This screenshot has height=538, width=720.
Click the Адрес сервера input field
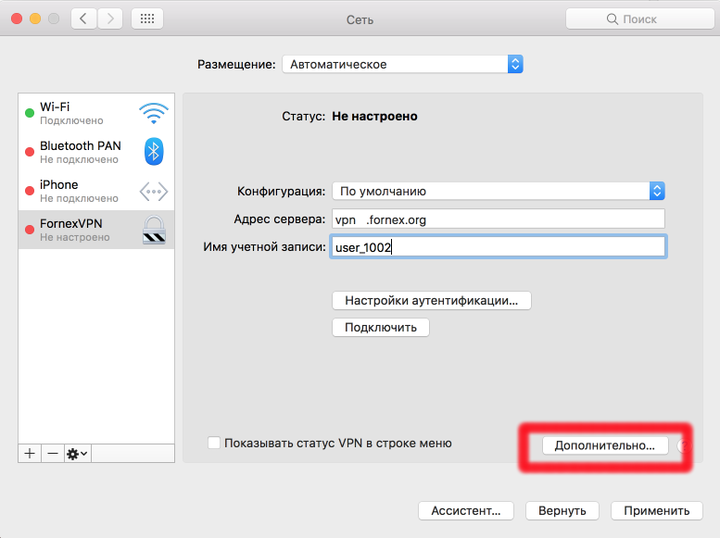pos(498,219)
